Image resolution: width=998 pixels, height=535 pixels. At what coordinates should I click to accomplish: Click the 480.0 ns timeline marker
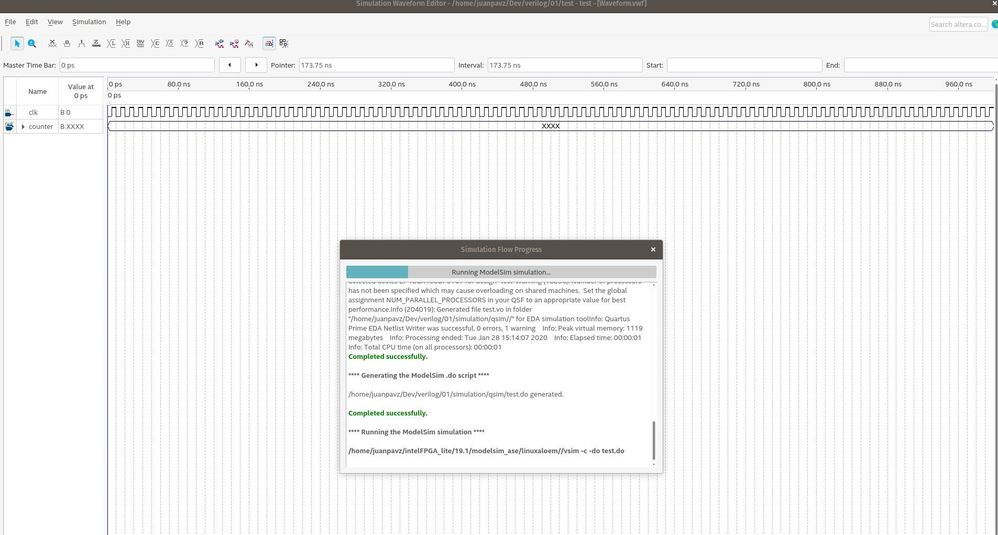point(533,84)
